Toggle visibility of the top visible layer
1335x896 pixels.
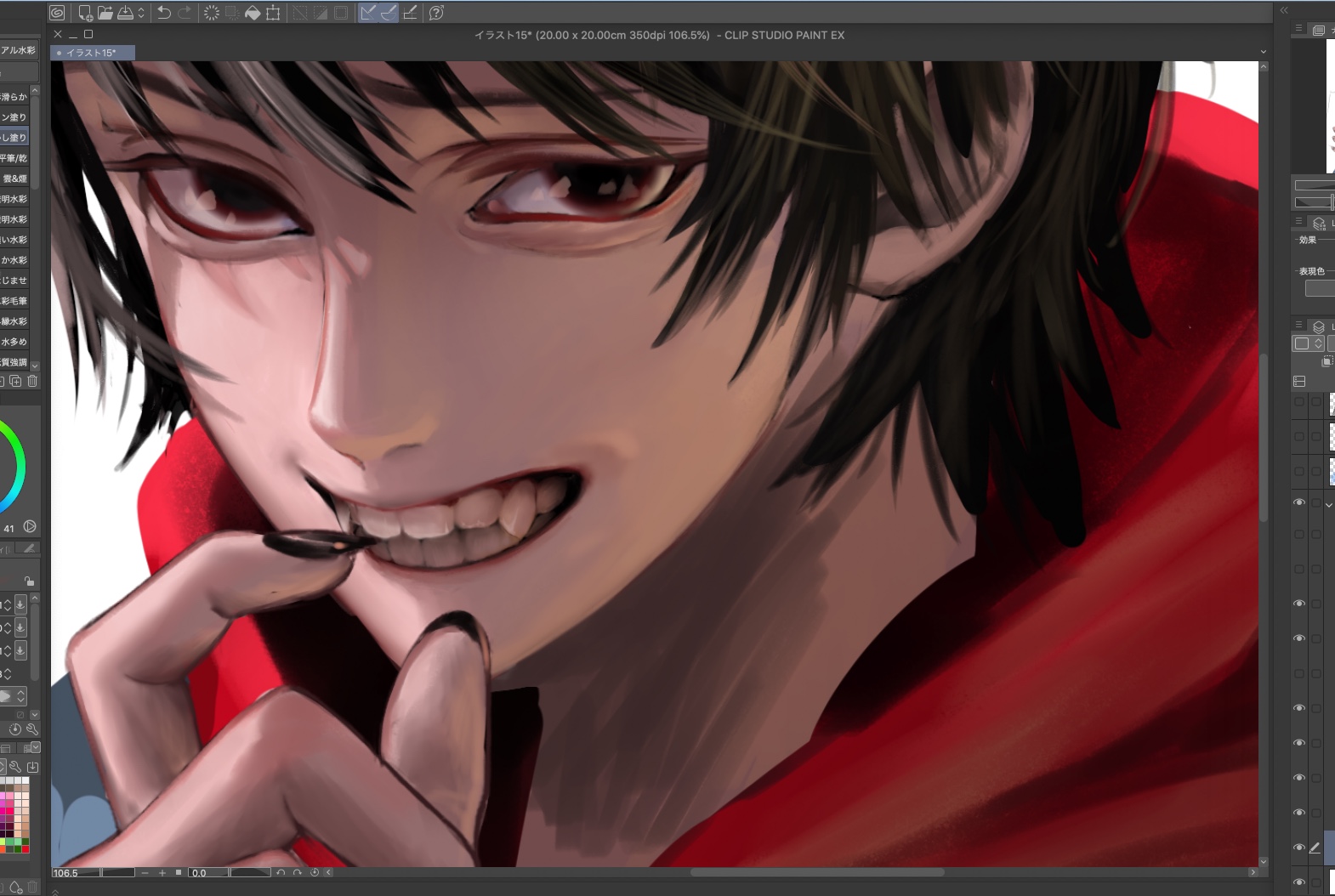[x=1299, y=502]
